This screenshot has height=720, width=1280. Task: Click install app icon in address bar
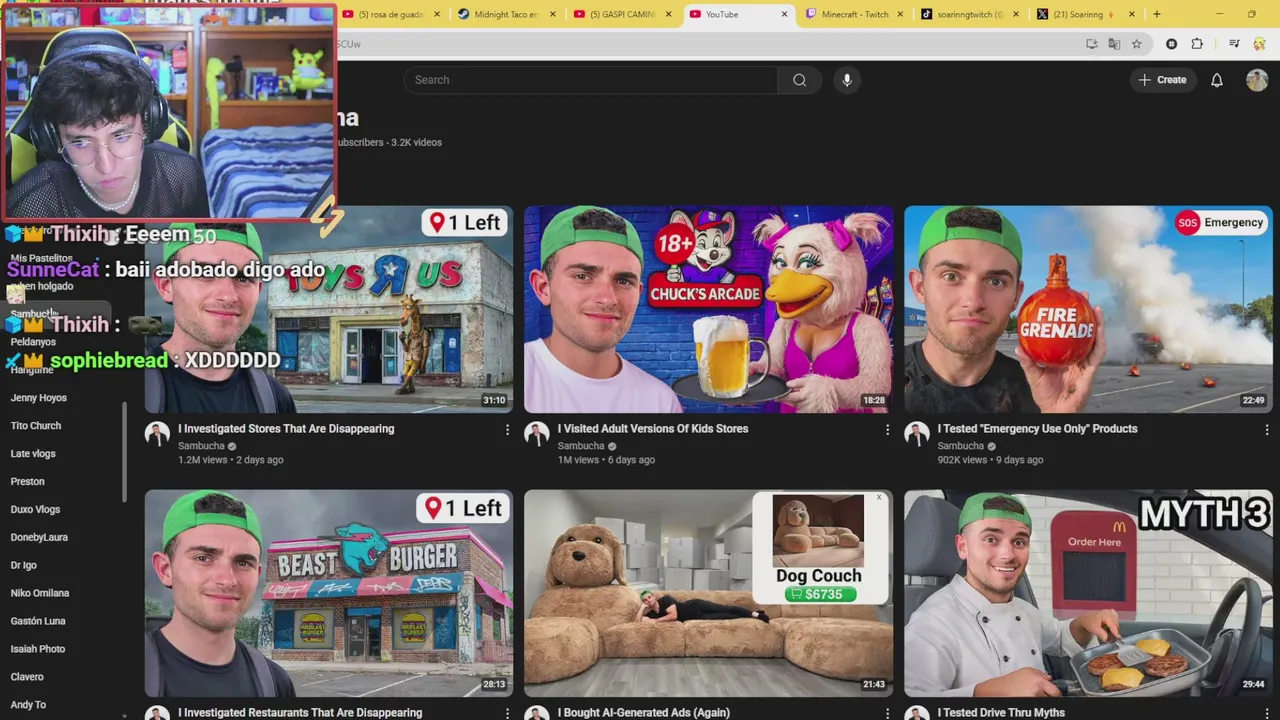[1091, 44]
